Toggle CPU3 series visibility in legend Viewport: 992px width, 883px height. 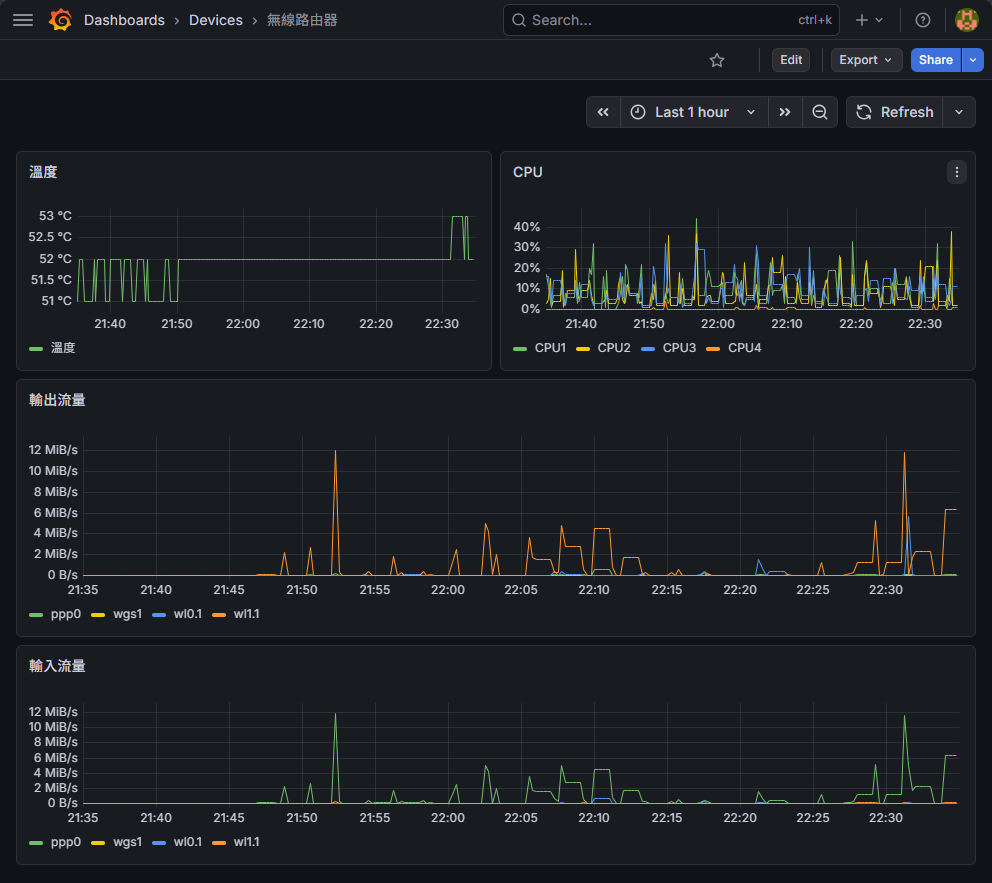click(678, 348)
